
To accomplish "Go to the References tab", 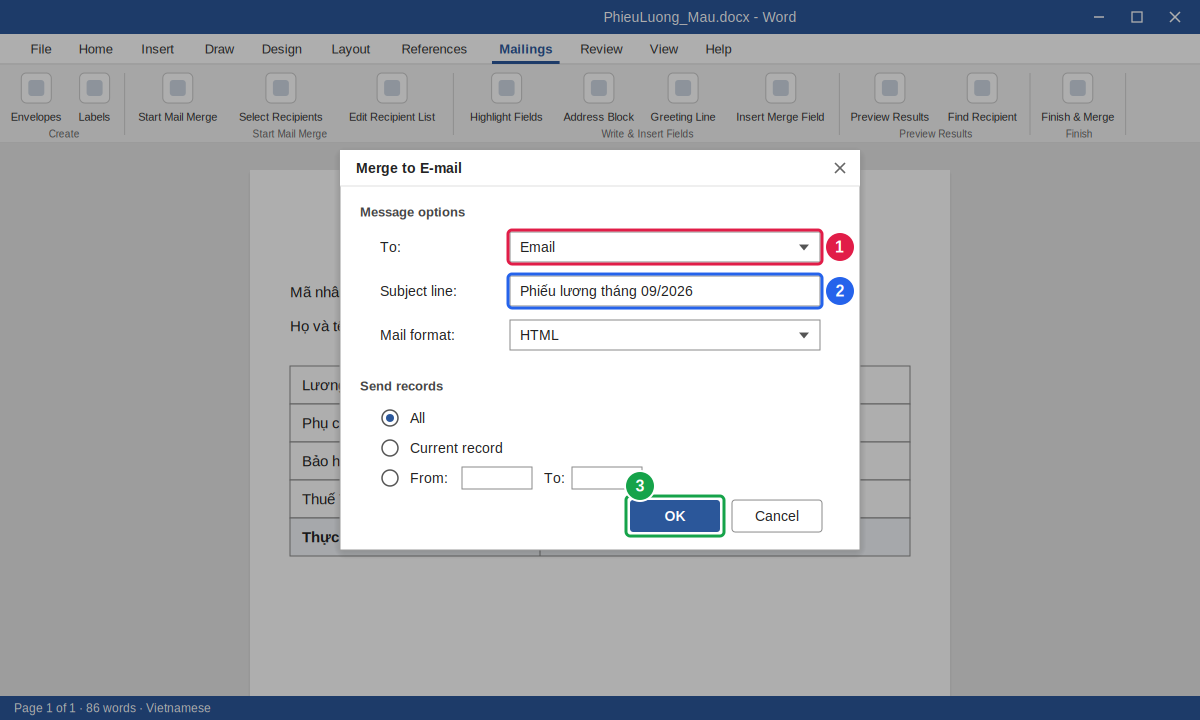I will click(434, 49).
